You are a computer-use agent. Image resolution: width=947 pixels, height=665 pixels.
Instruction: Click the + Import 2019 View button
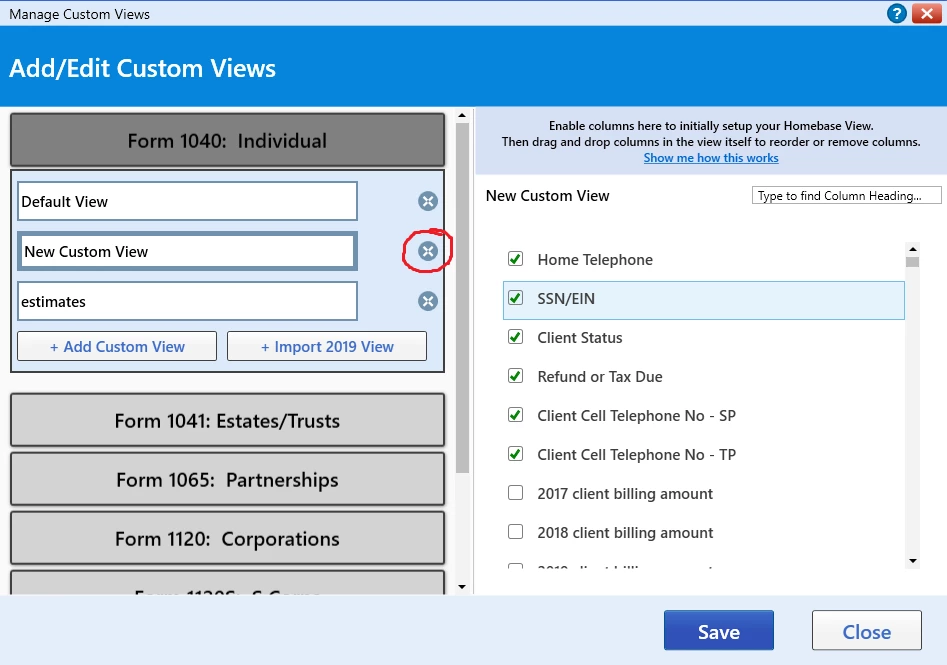pos(327,346)
